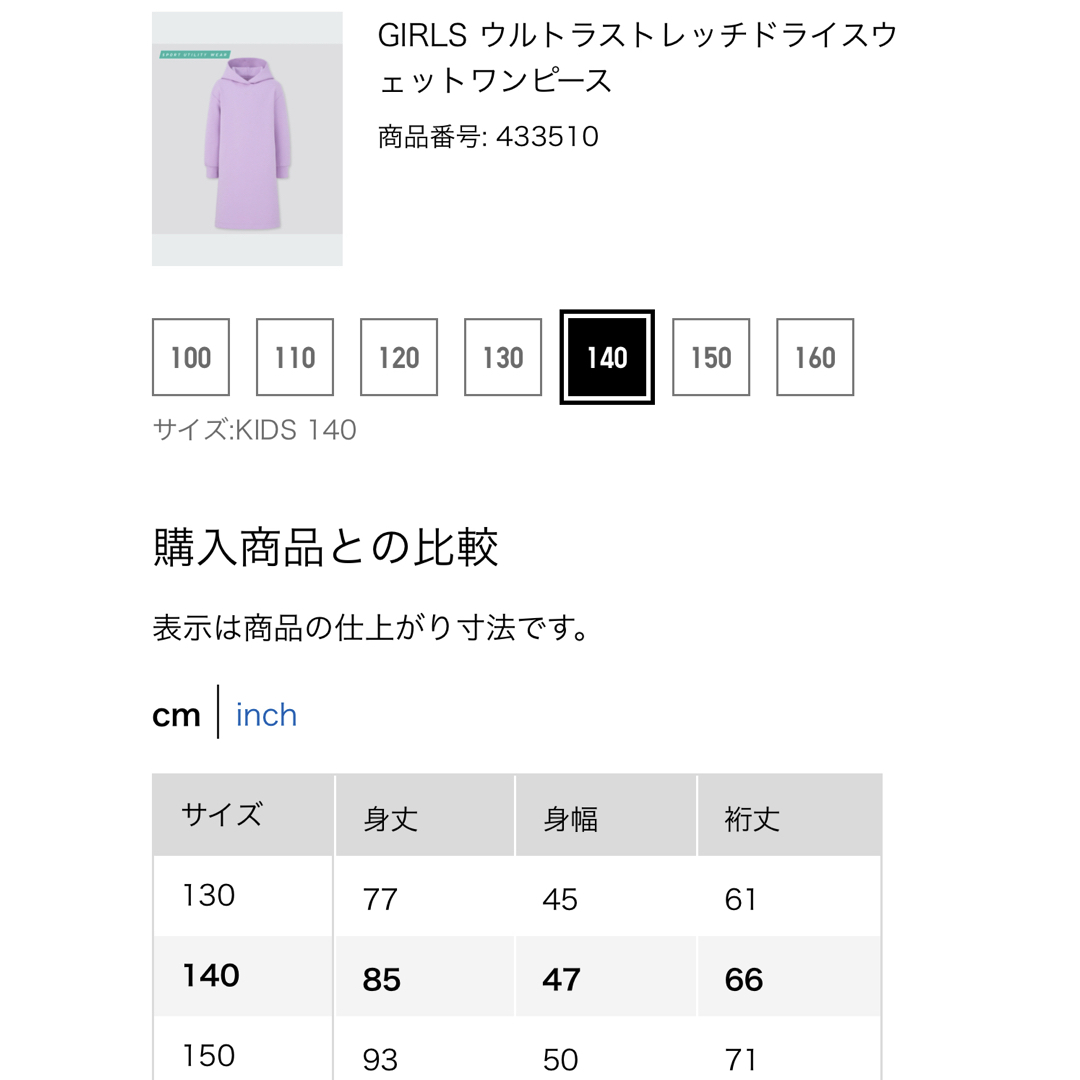
Task: Pick size 160 option
Action: pos(815,357)
